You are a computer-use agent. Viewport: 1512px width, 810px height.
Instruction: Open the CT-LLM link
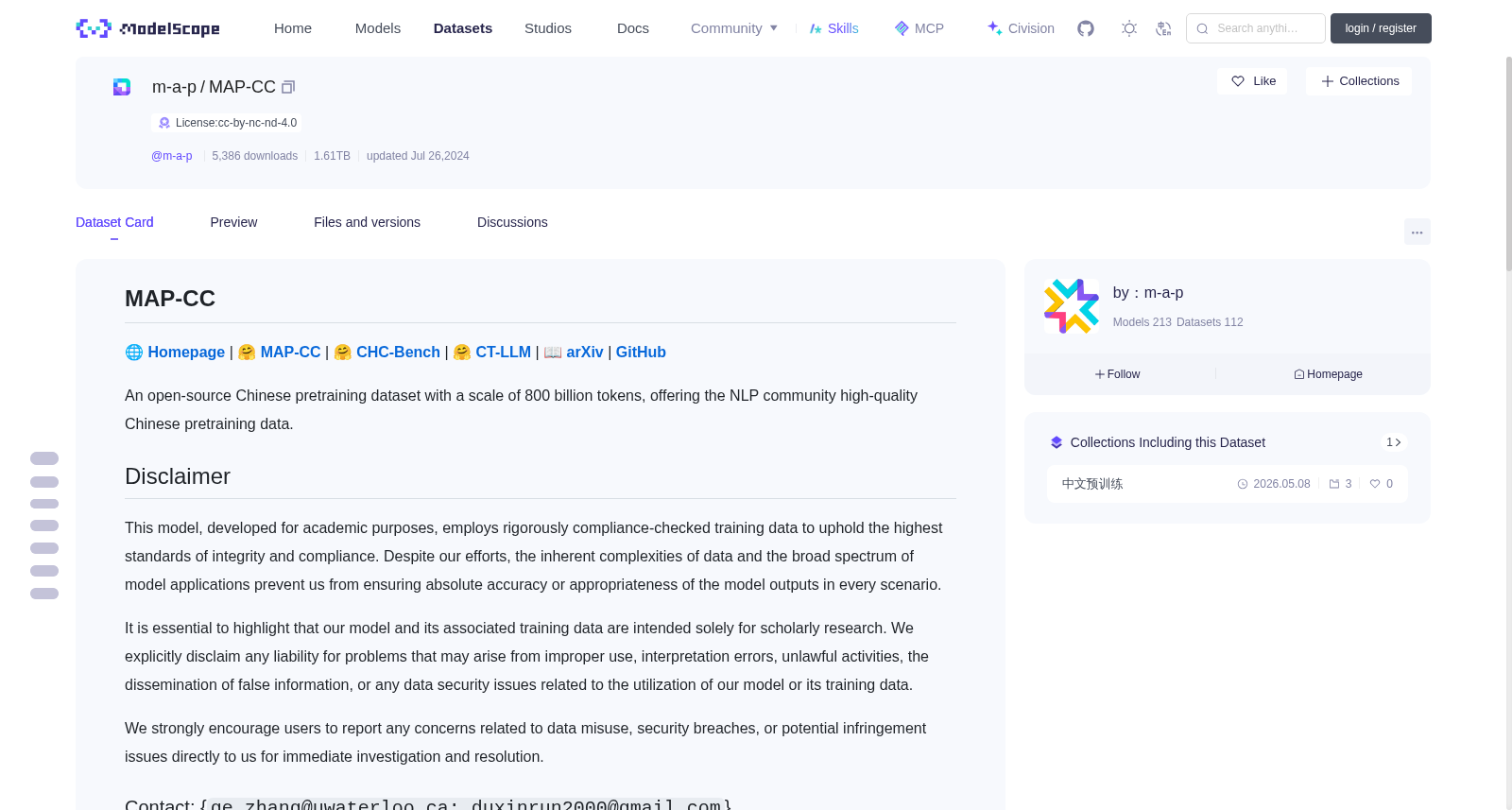503,352
